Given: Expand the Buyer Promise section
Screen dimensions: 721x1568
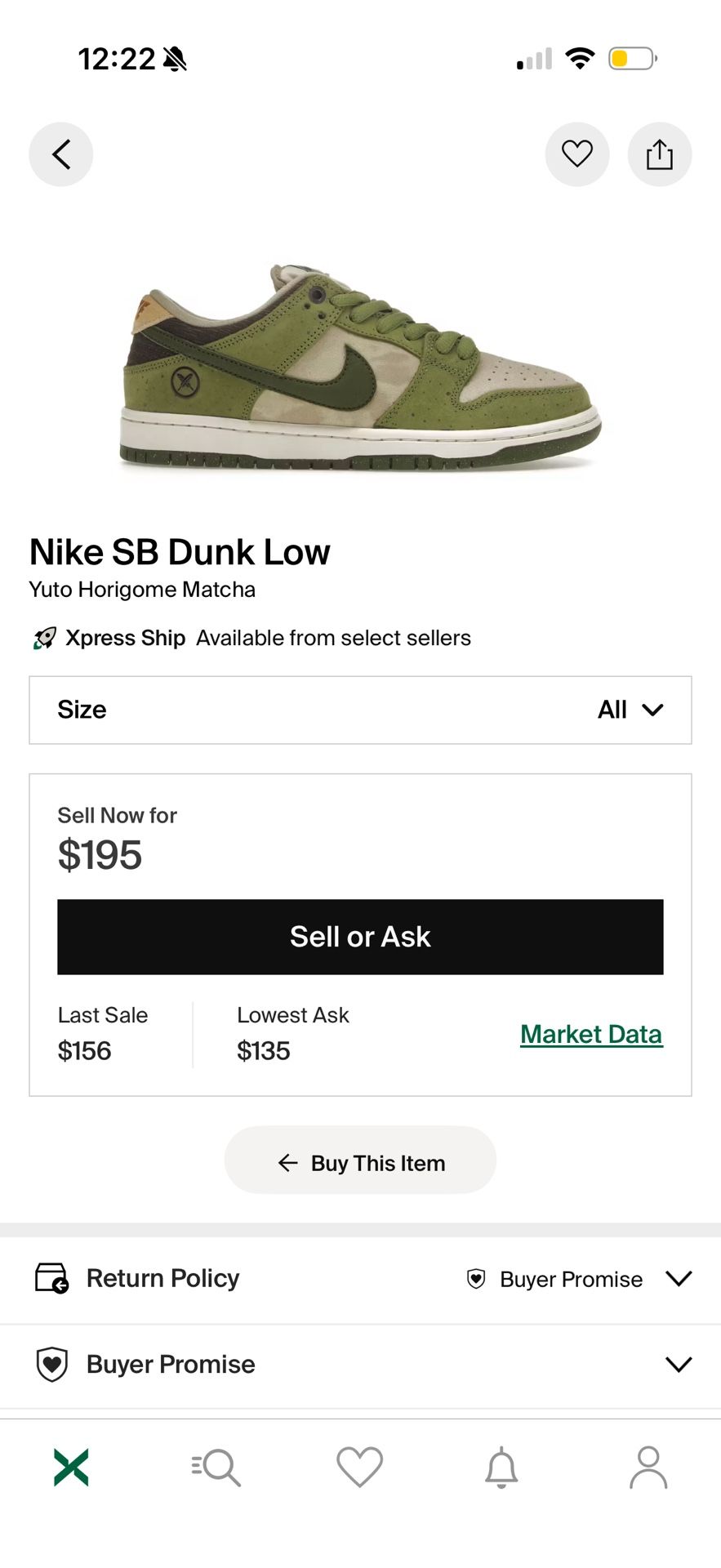Looking at the screenshot, I should (679, 1365).
